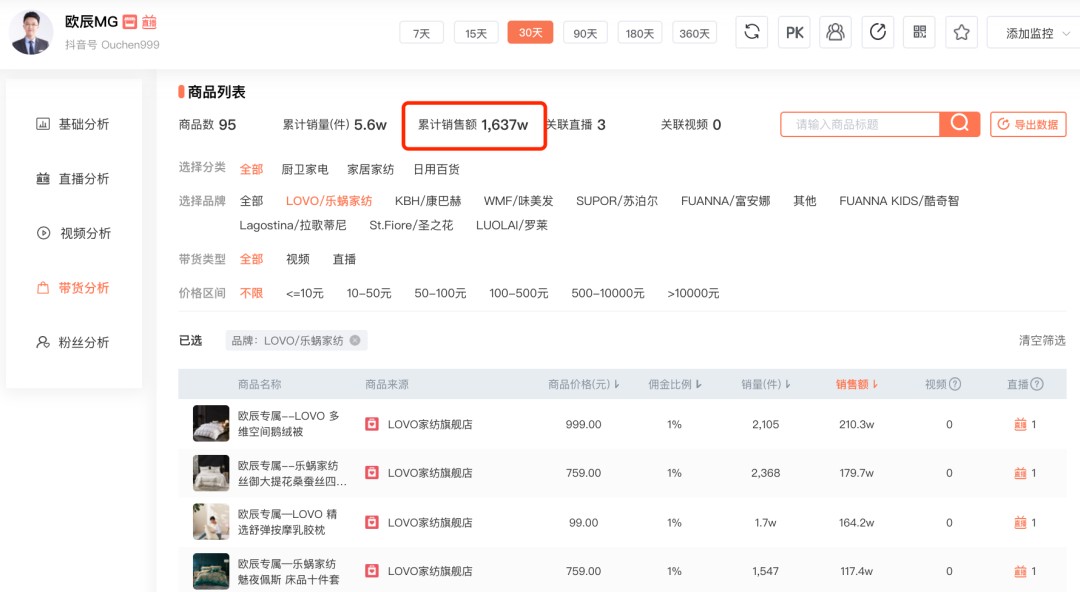Click live icon in the 210.3w row

coord(1020,424)
